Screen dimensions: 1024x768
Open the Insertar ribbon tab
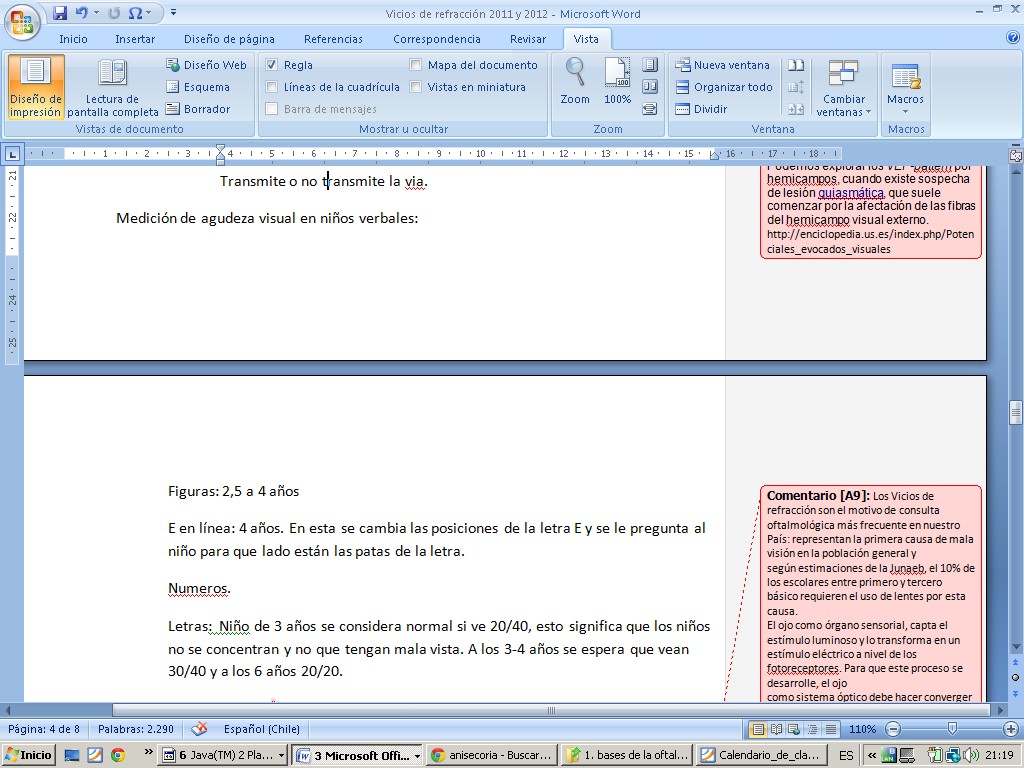[134, 39]
